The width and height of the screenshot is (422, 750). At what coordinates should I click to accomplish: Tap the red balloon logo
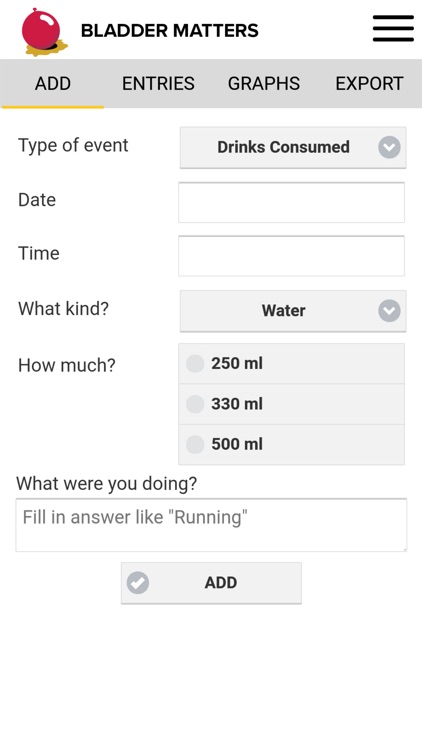click(44, 32)
